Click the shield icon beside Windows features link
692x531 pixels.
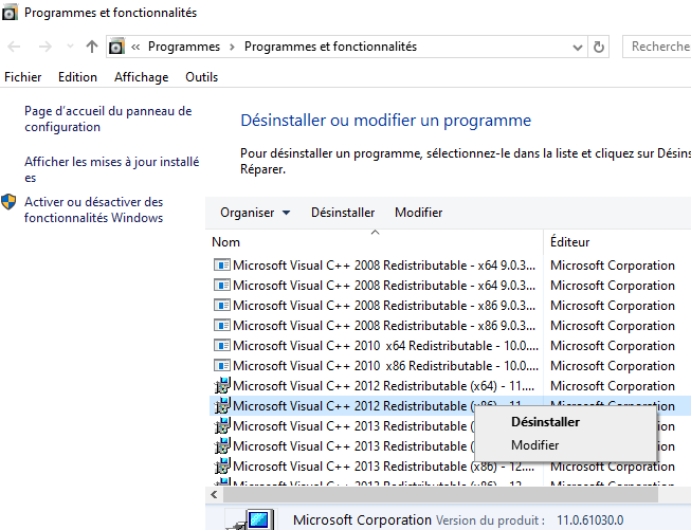tap(8, 202)
